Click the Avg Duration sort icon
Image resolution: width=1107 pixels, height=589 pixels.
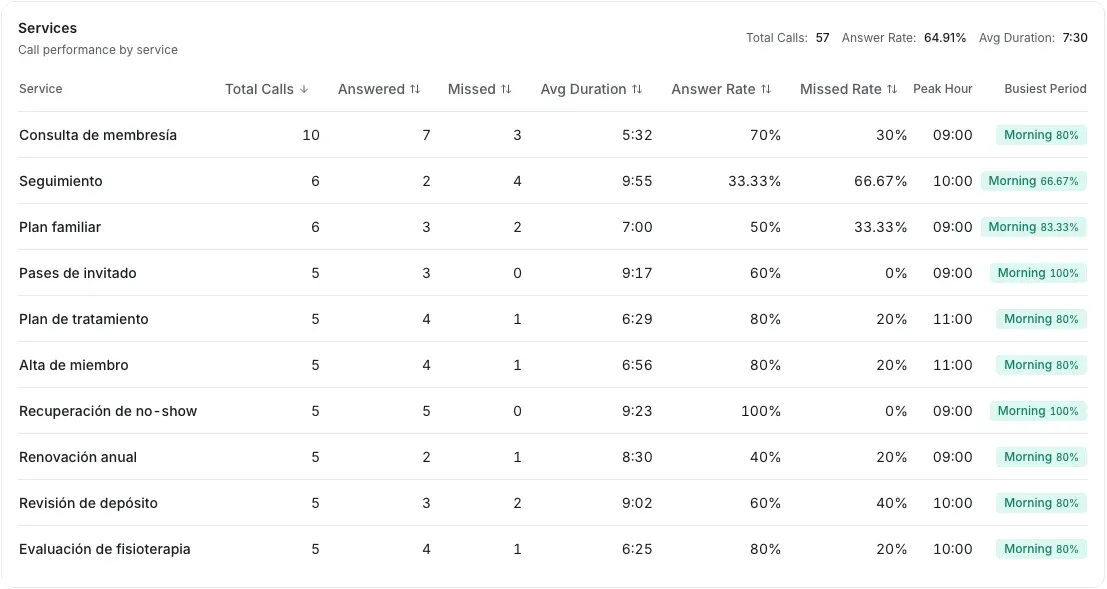click(637, 89)
